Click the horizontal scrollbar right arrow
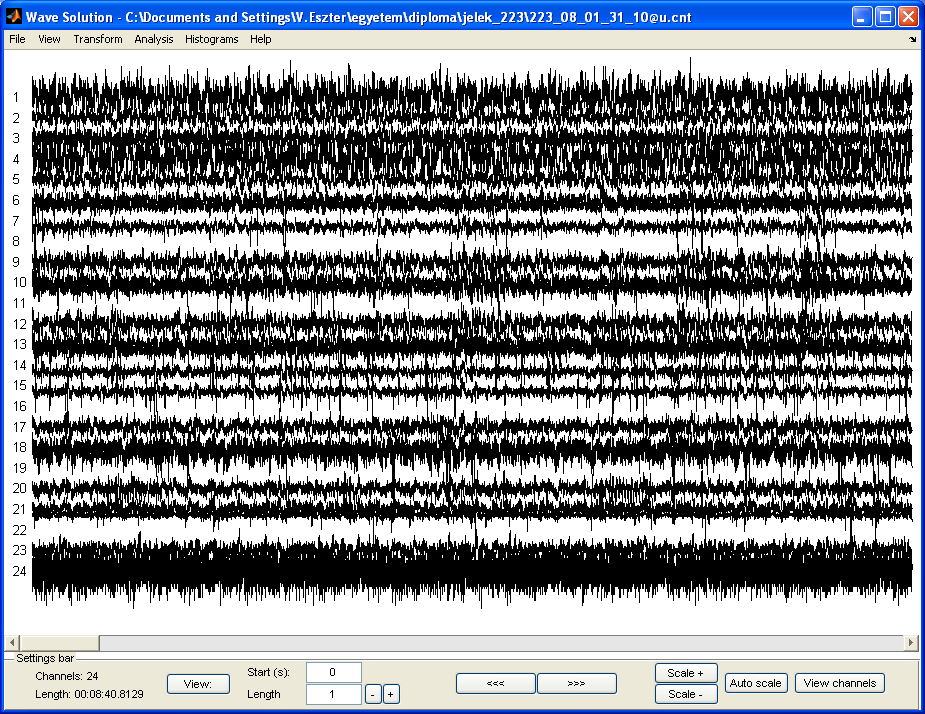Screen dimensions: 925x714 coord(911,642)
